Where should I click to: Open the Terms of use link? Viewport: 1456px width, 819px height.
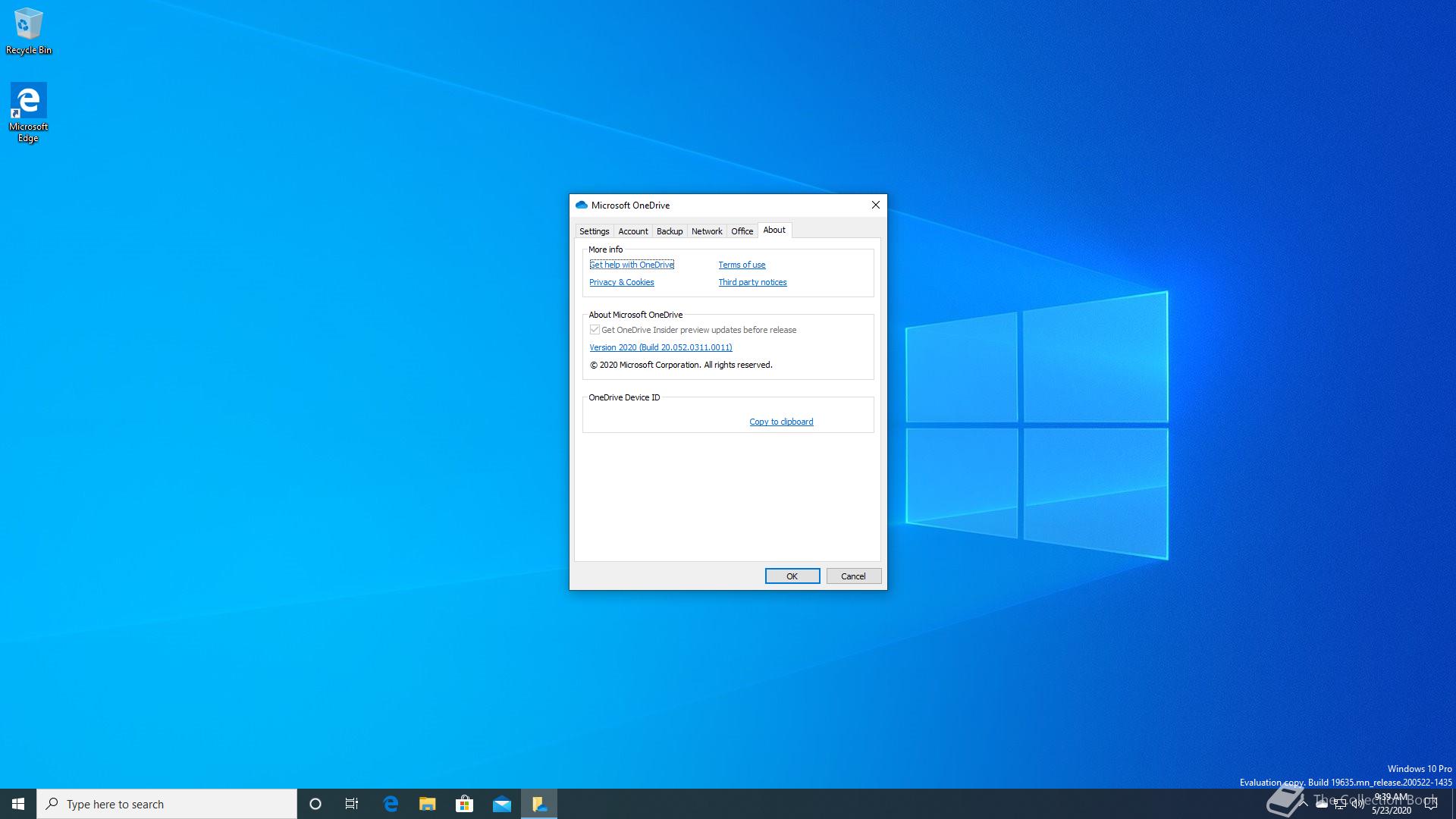pos(742,265)
